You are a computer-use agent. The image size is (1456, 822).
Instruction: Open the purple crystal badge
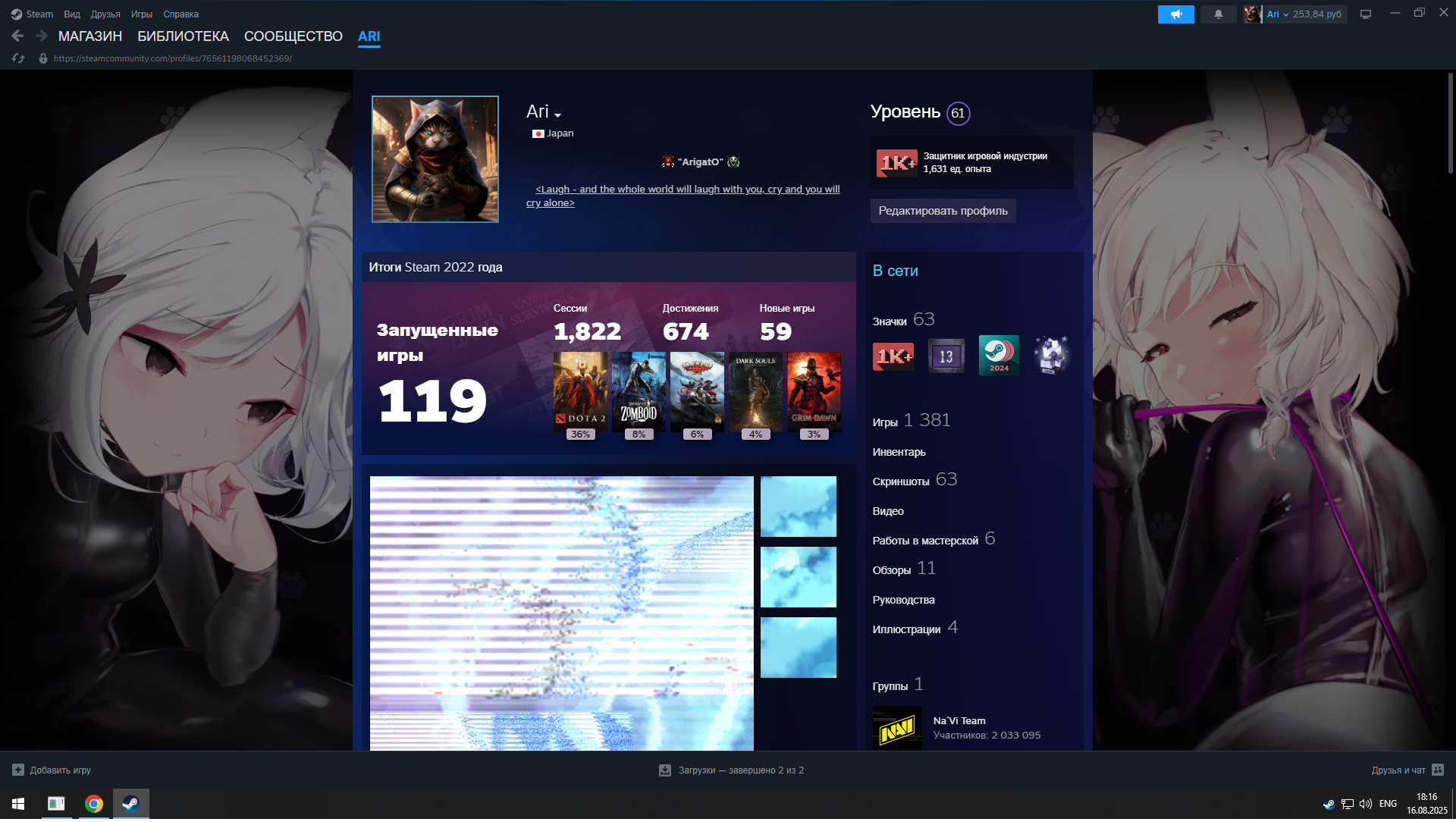click(1052, 355)
